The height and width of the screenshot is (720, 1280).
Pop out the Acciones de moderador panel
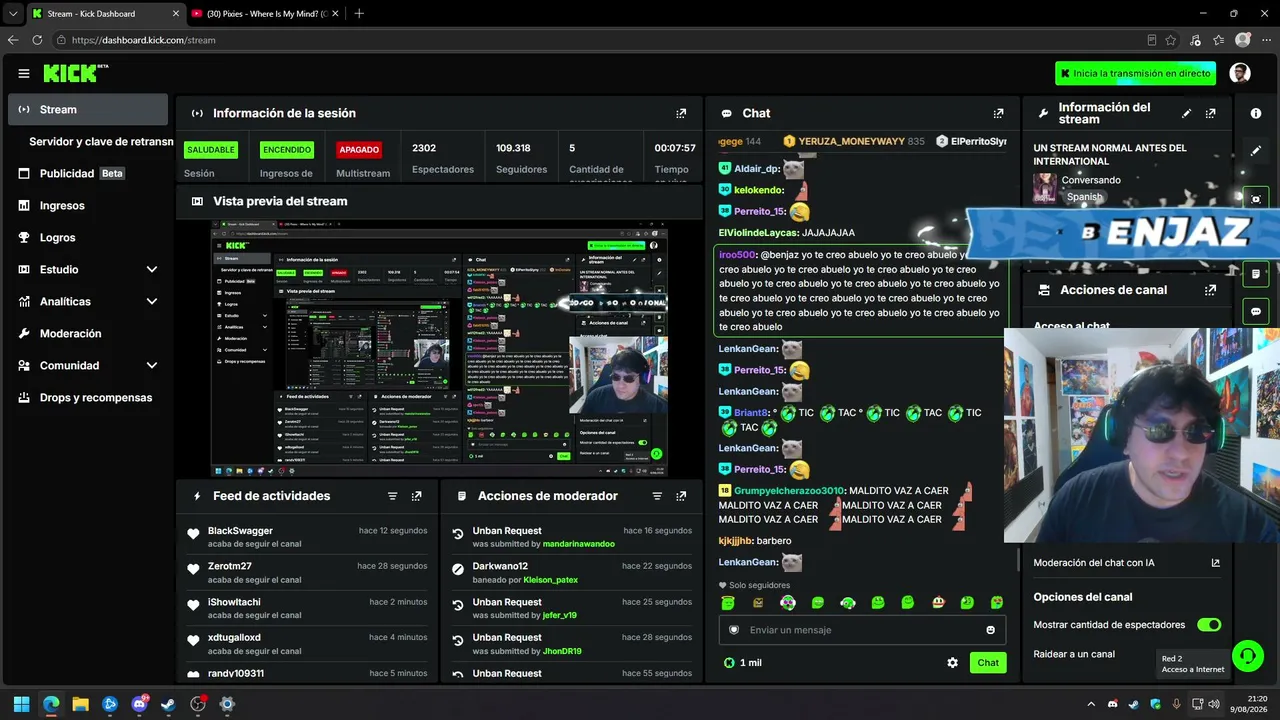tap(681, 496)
